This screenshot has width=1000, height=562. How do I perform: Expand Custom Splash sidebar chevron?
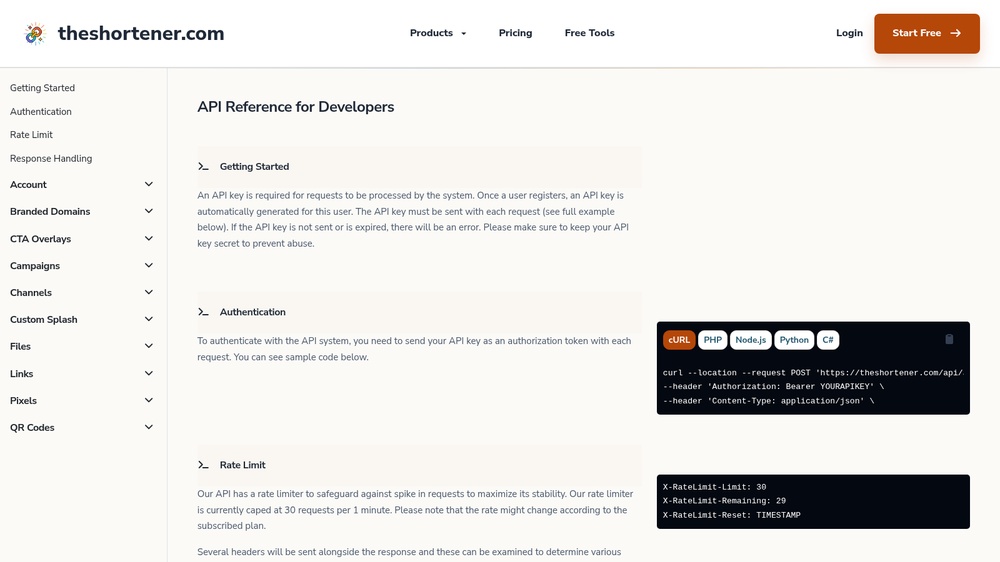[x=149, y=319]
